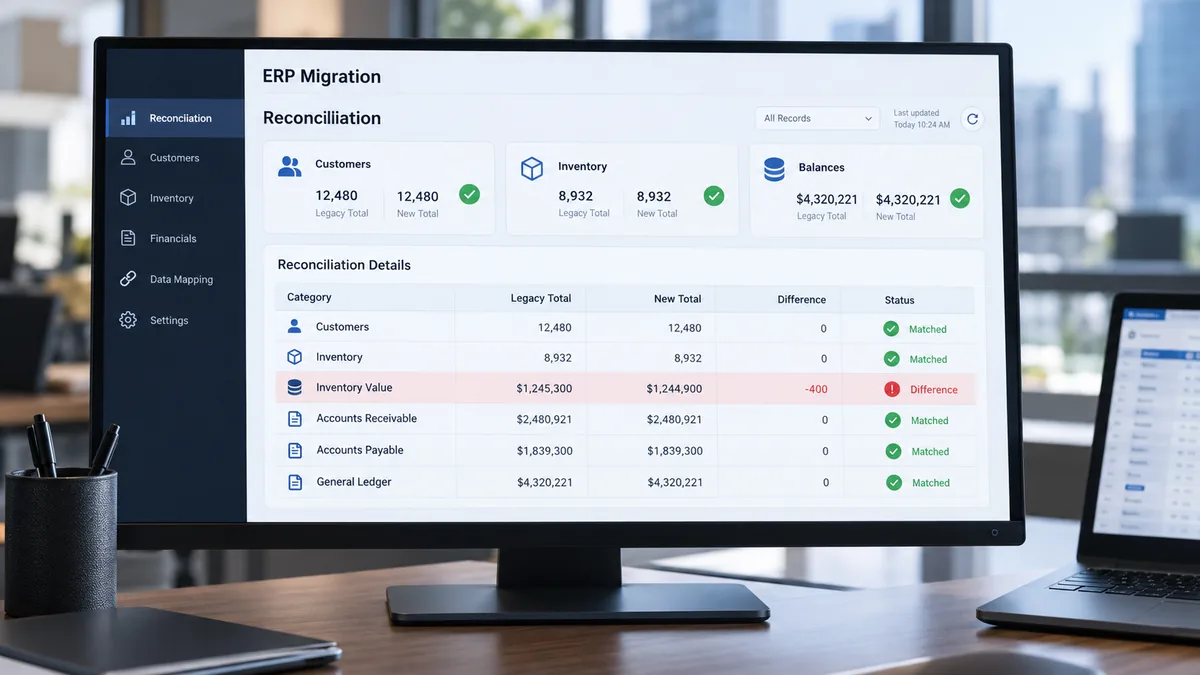Click the $1,244,900 new total cell

[x=674, y=388]
